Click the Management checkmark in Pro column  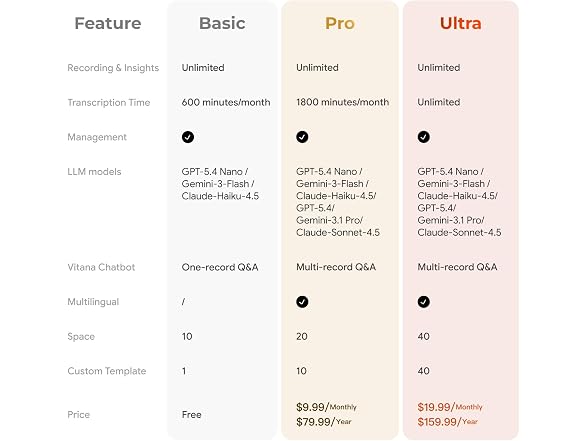pyautogui.click(x=302, y=137)
